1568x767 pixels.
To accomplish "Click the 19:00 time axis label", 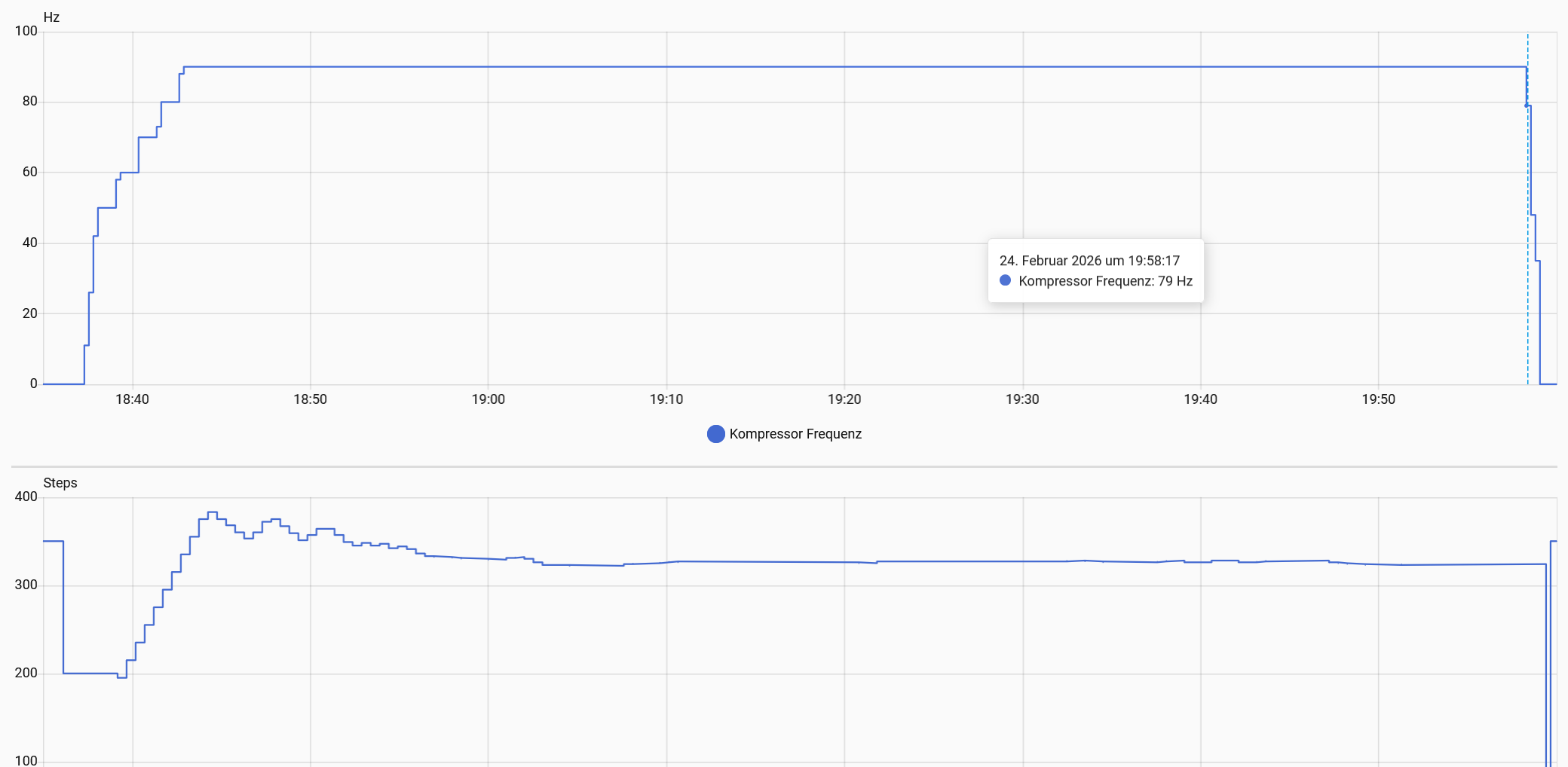I will point(488,399).
